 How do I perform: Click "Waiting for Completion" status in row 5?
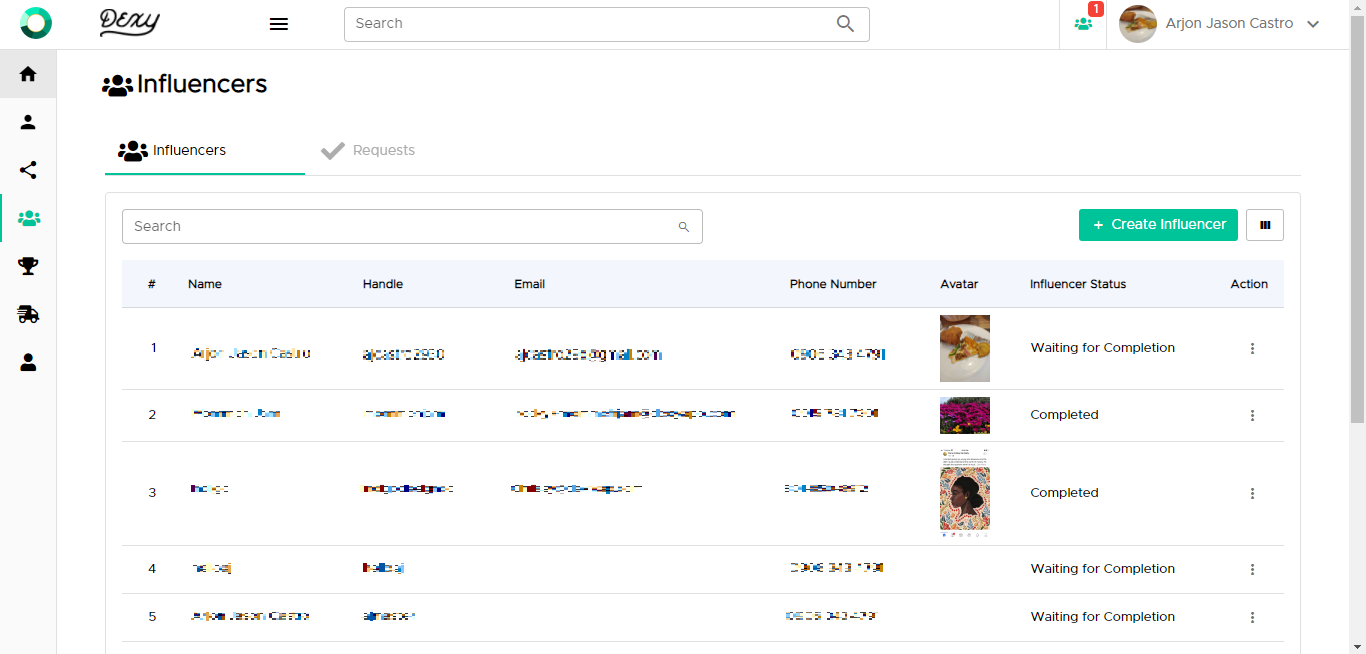(x=1103, y=617)
